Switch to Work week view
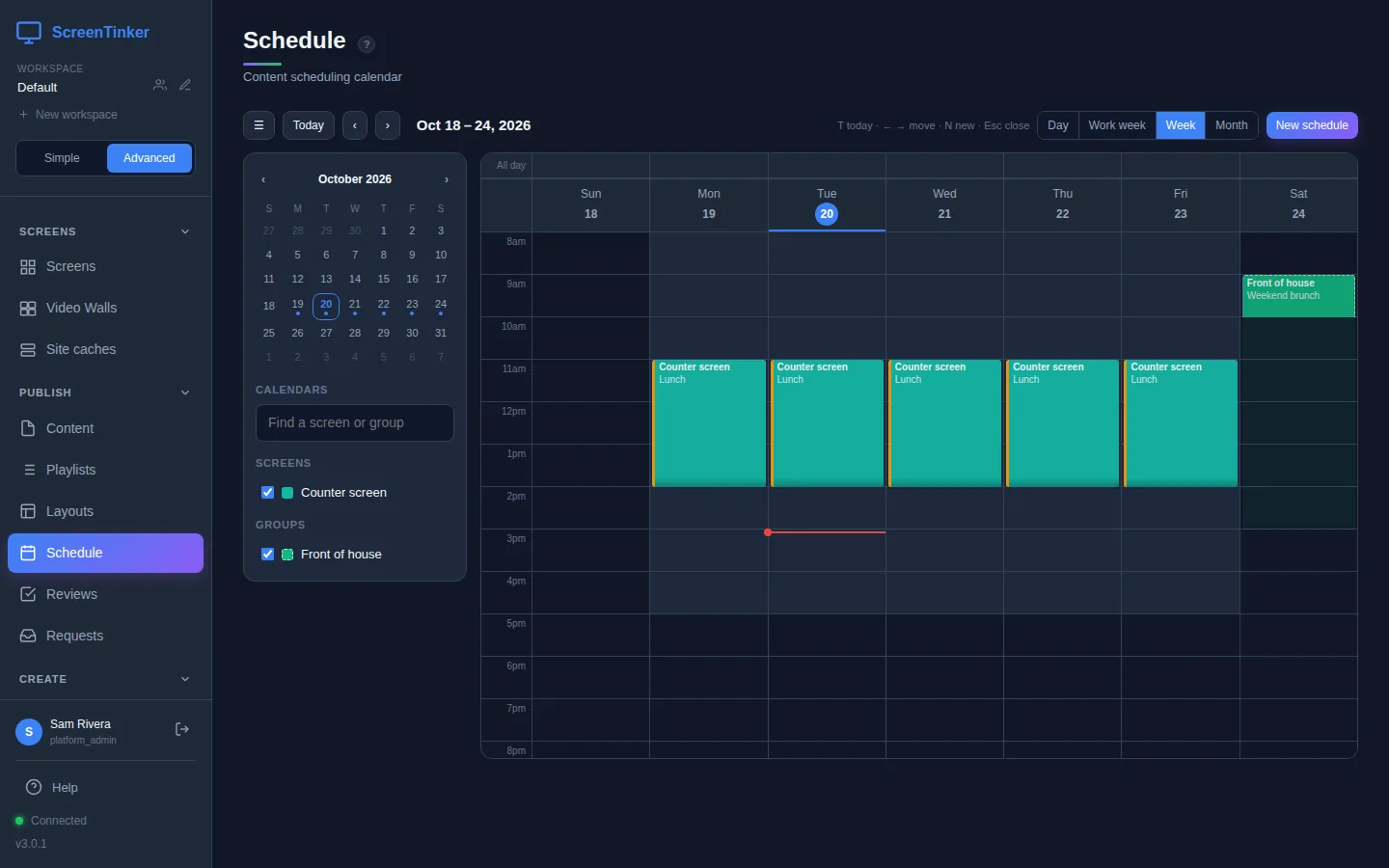The height and width of the screenshot is (868, 1389). (x=1117, y=125)
